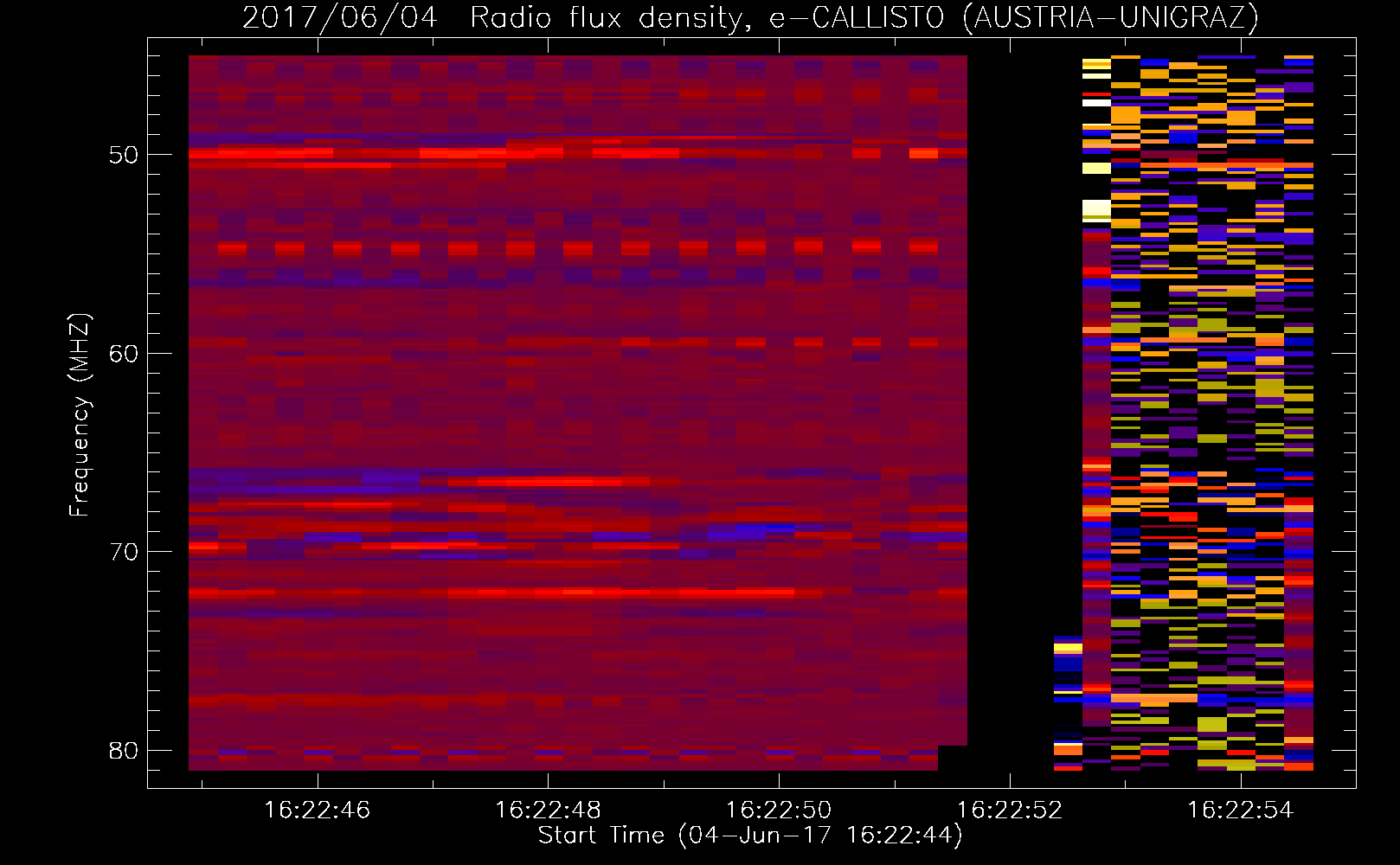The image size is (1400, 865).
Task: Click the 'Start Time (04-Jun-17 16:22:44)' label
Action: click(750, 836)
